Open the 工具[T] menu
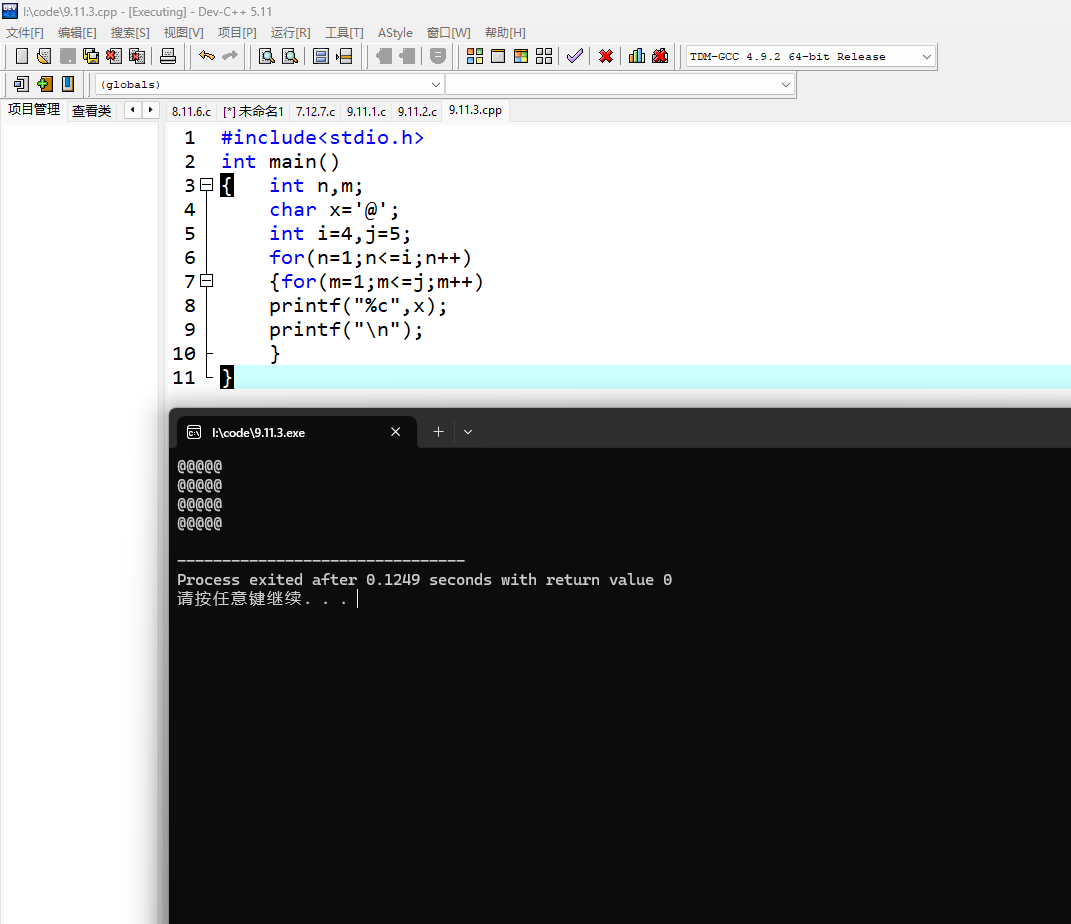The height and width of the screenshot is (924, 1071). 344,33
